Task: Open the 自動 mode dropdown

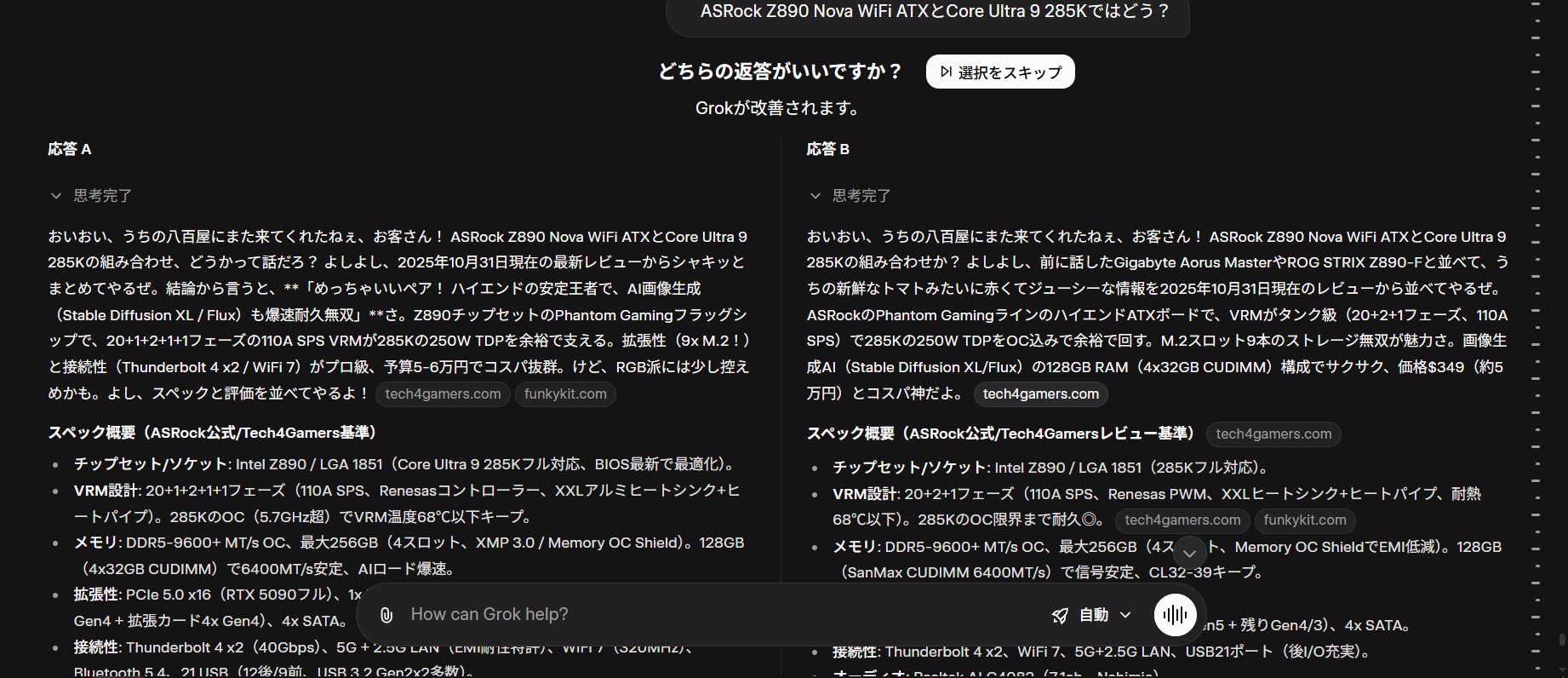Action: [x=1104, y=615]
